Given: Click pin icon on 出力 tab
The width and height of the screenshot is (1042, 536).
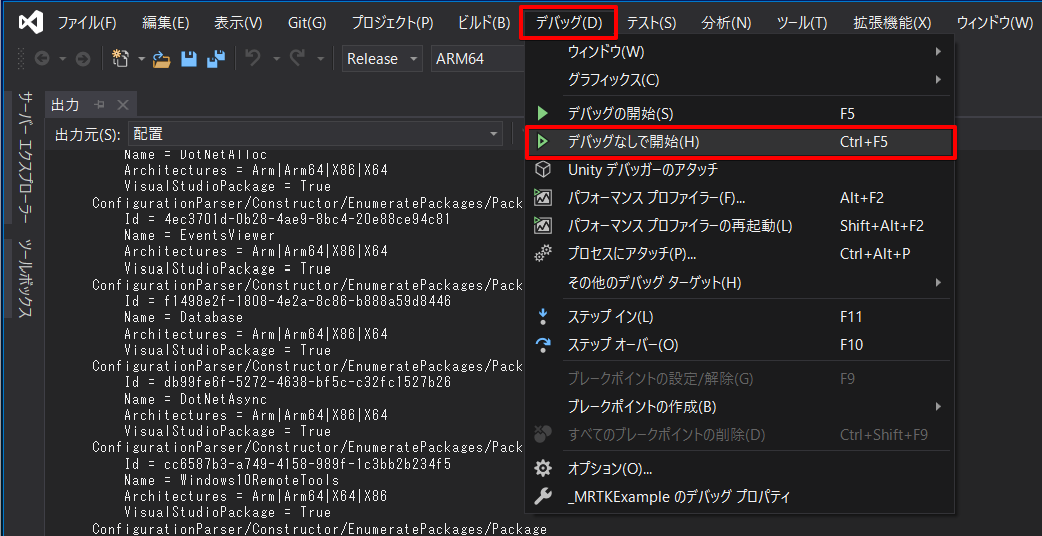Looking at the screenshot, I should coord(100,105).
